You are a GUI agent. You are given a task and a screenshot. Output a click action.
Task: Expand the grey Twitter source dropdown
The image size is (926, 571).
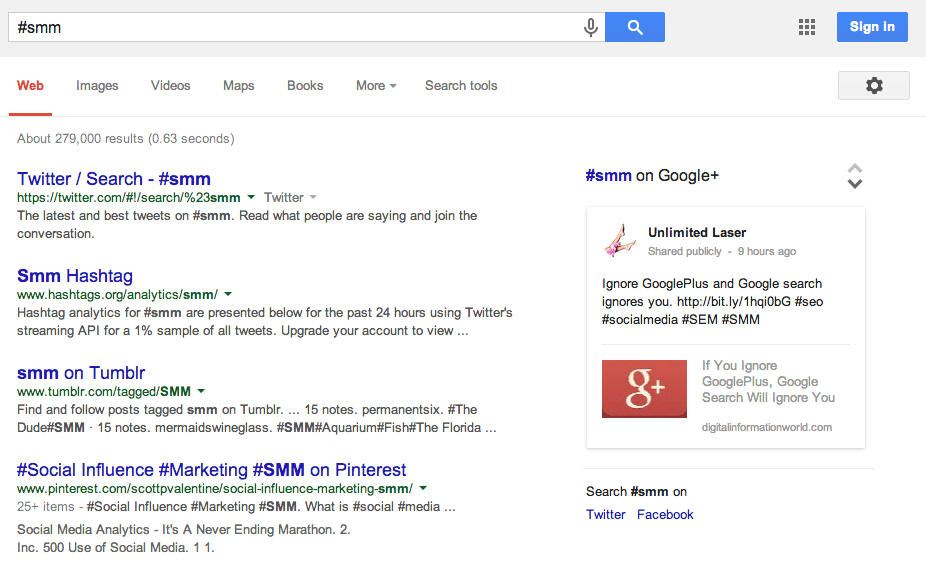(x=291, y=197)
